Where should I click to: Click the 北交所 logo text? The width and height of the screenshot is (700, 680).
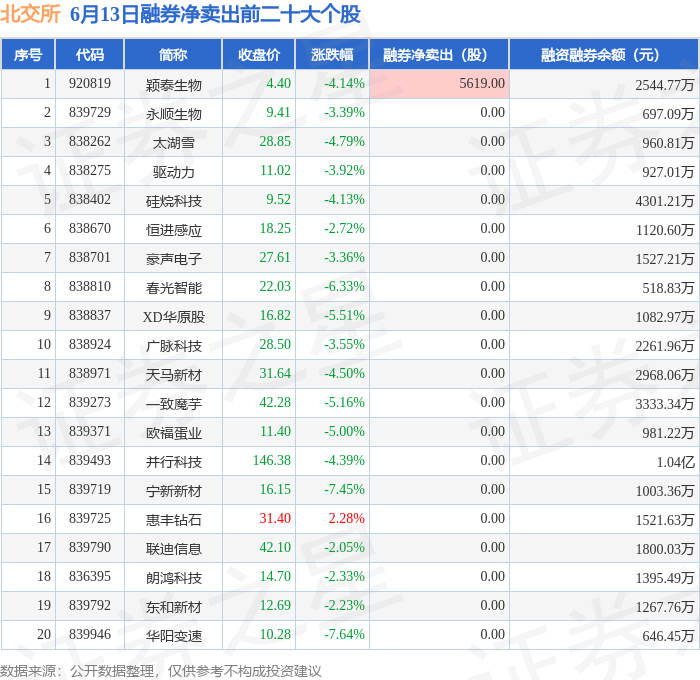click(x=30, y=14)
